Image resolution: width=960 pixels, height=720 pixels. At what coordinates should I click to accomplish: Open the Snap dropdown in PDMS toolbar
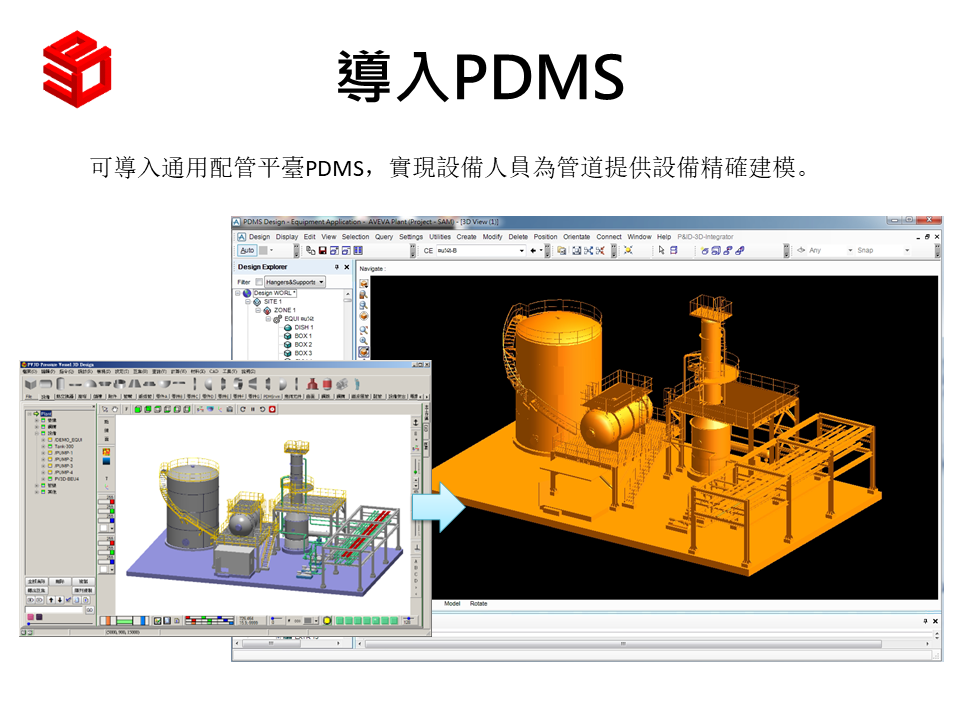coord(907,250)
